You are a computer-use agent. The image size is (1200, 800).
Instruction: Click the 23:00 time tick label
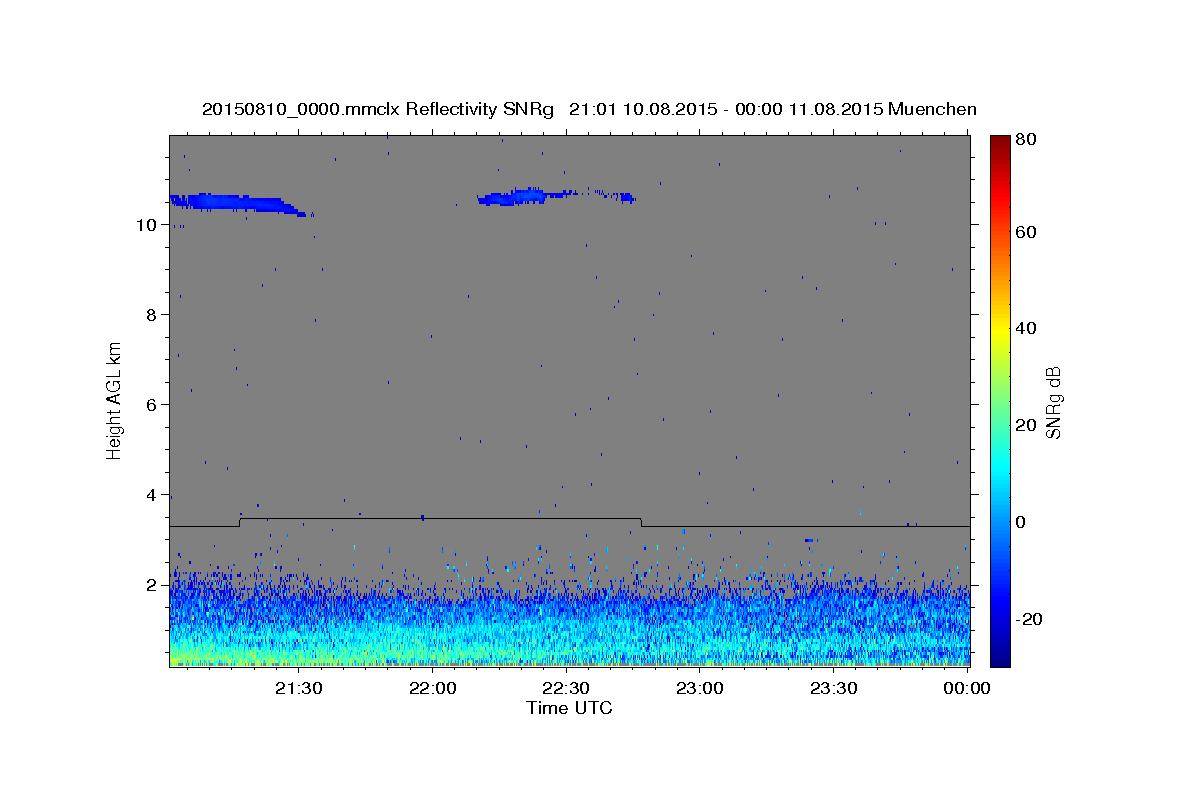pos(699,689)
